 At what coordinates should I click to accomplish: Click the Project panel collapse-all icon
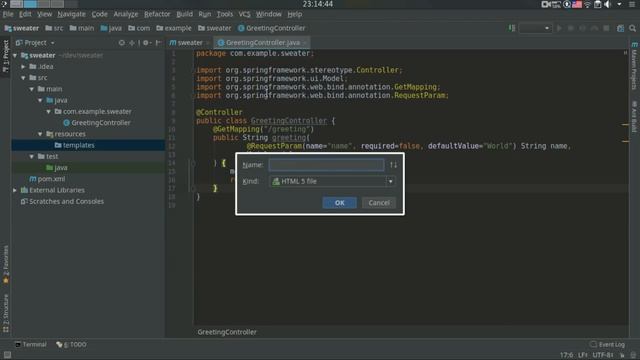[132, 42]
